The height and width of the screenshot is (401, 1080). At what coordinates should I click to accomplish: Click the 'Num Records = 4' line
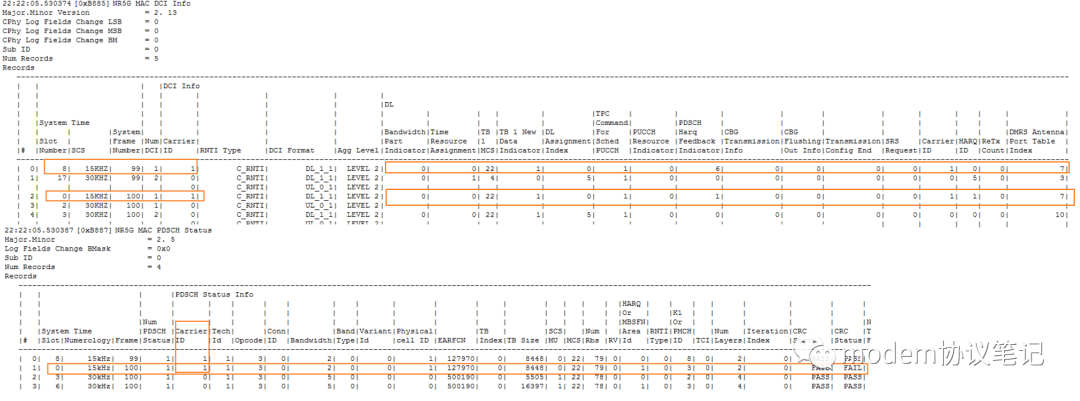pos(81,267)
